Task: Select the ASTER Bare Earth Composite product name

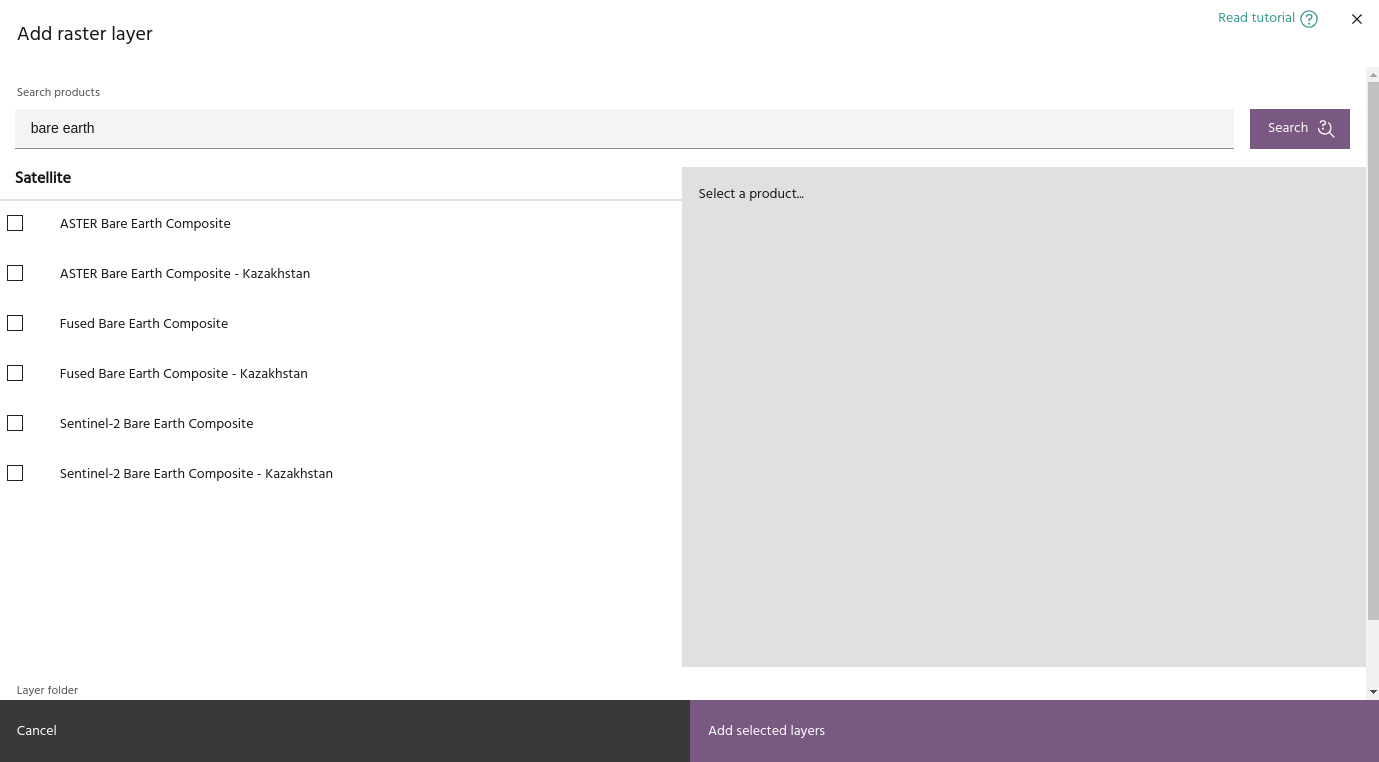Action: [x=145, y=224]
